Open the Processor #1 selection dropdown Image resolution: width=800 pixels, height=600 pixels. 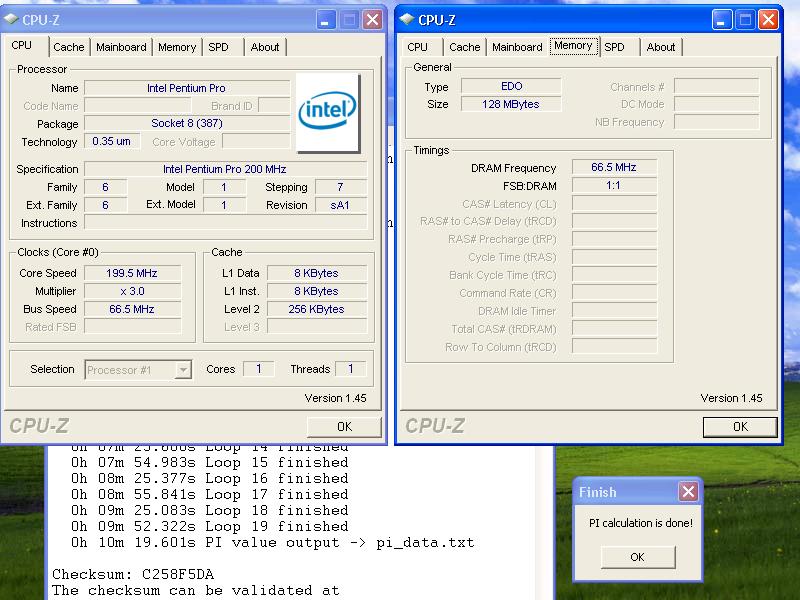pyautogui.click(x=183, y=369)
